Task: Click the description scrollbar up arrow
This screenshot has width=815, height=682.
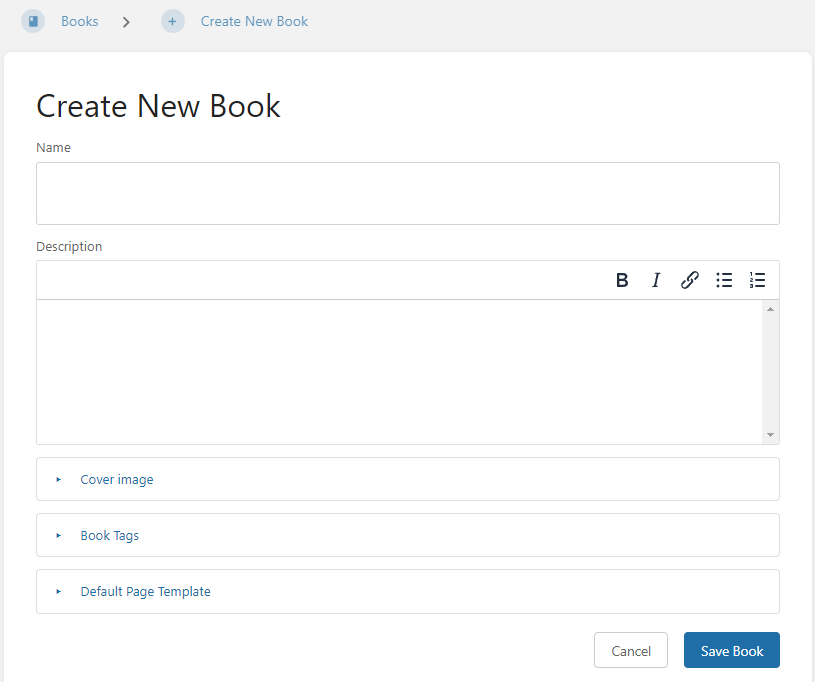Action: tap(770, 309)
